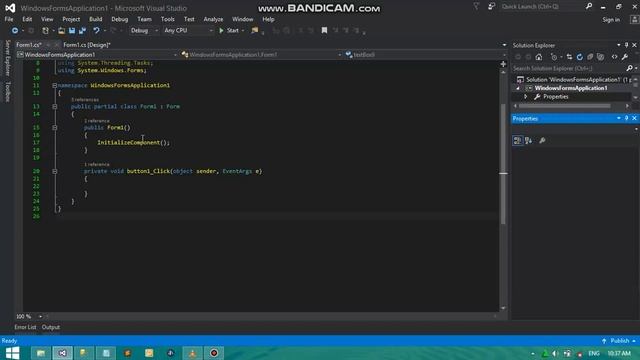The height and width of the screenshot is (360, 640).
Task: Click the Refresh icon in Solution Explorer
Action: tap(580, 57)
